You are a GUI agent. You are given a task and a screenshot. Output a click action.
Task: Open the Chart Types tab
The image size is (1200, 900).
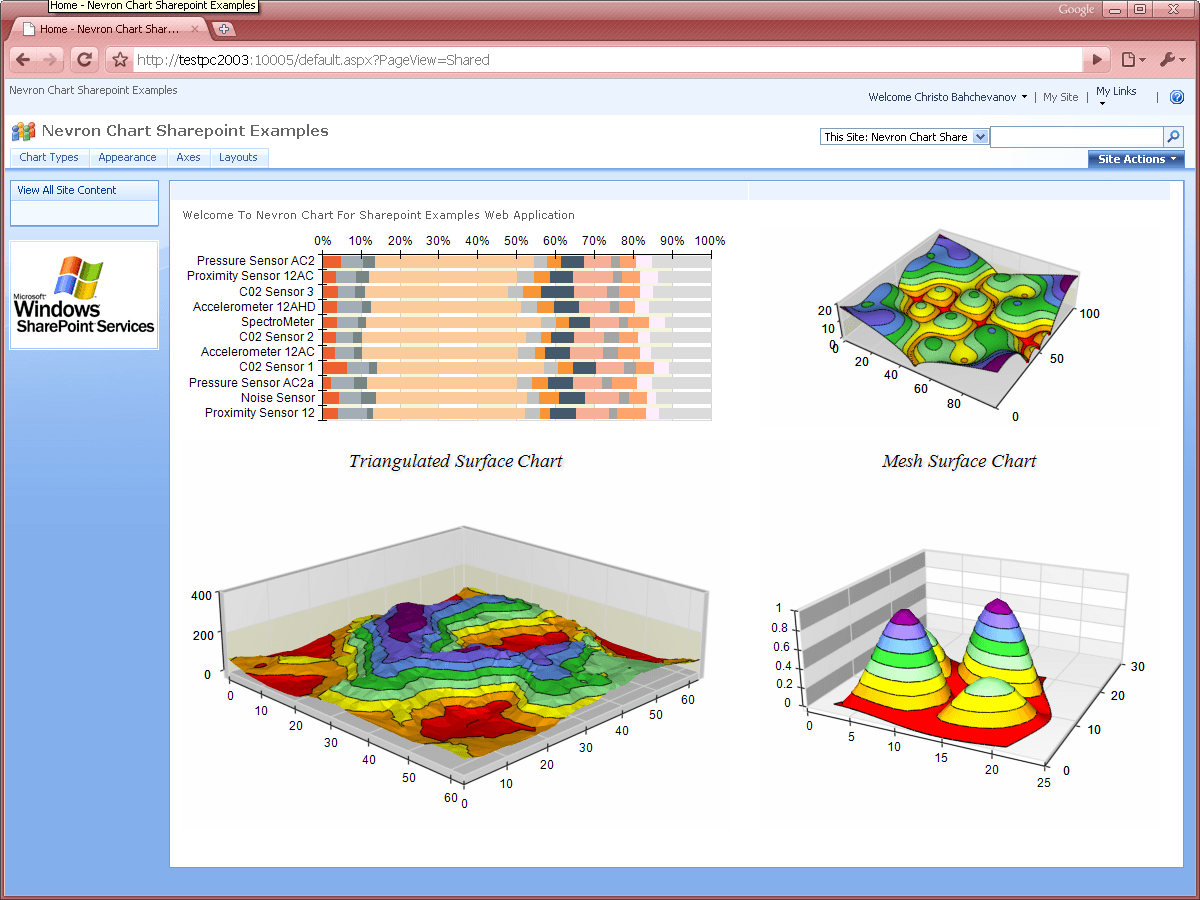coord(49,157)
